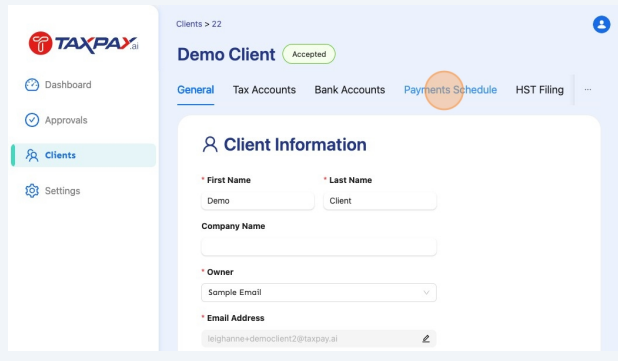Open the Bank Accounts tab

tap(350, 90)
